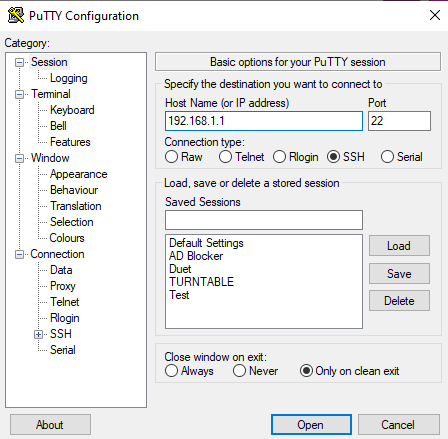This screenshot has height=439, width=448.
Task: Select Telnet connection type radio button
Action: tap(225, 157)
